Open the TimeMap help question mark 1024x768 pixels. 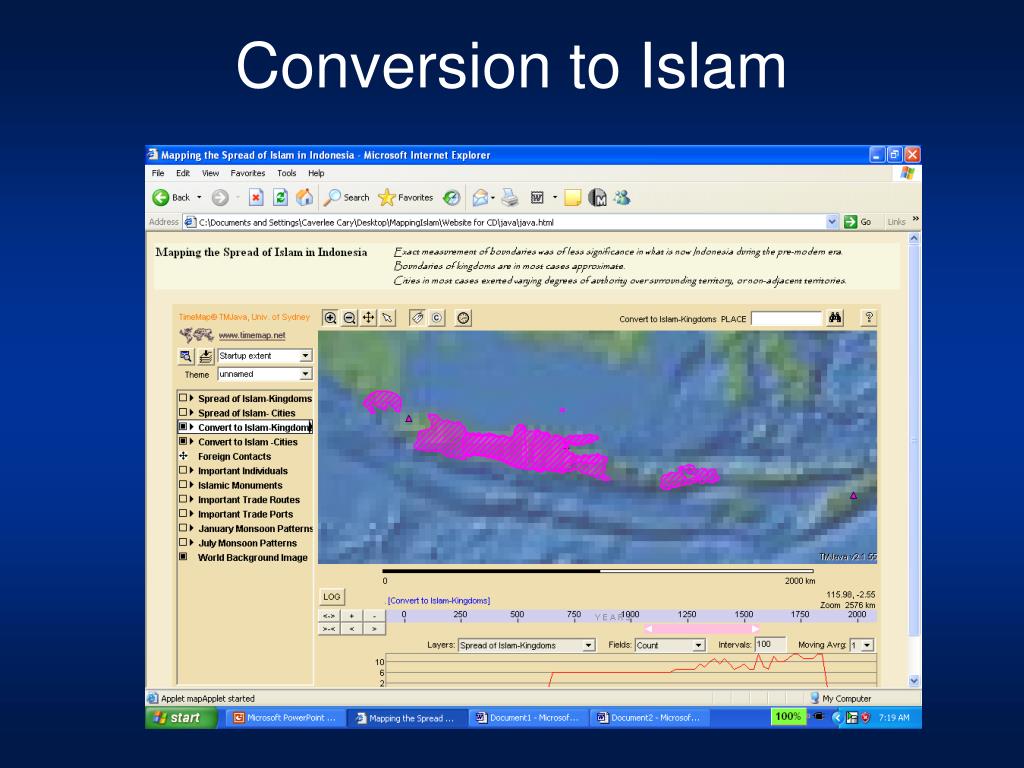pos(869,318)
